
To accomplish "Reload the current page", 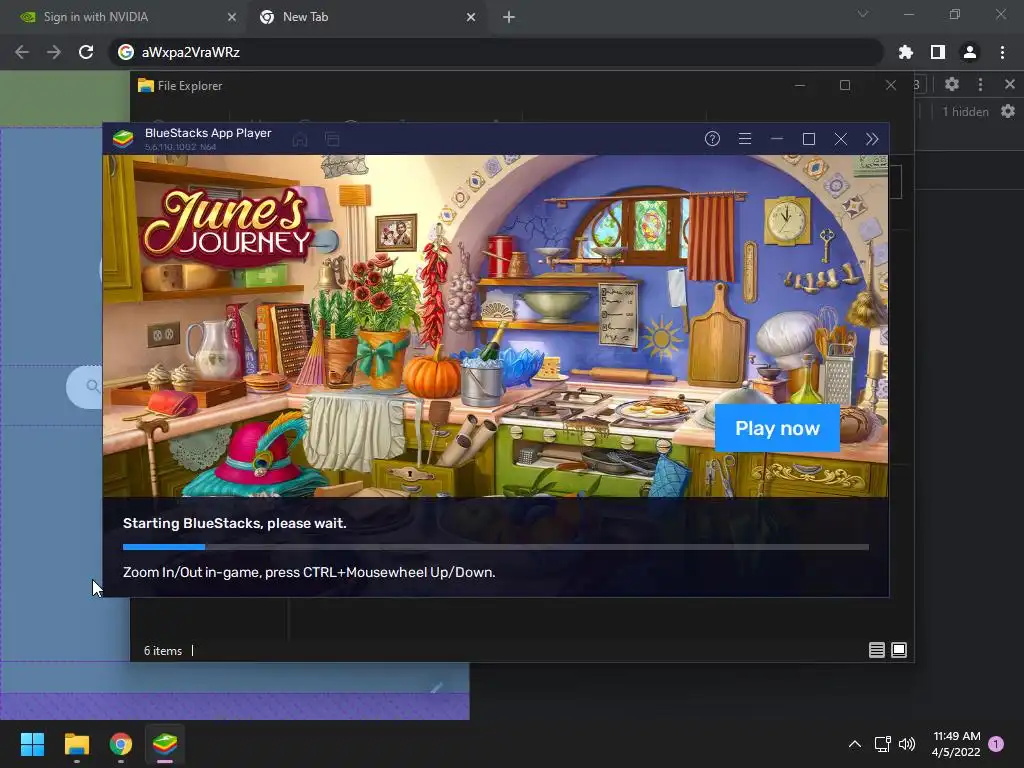I will 86,52.
